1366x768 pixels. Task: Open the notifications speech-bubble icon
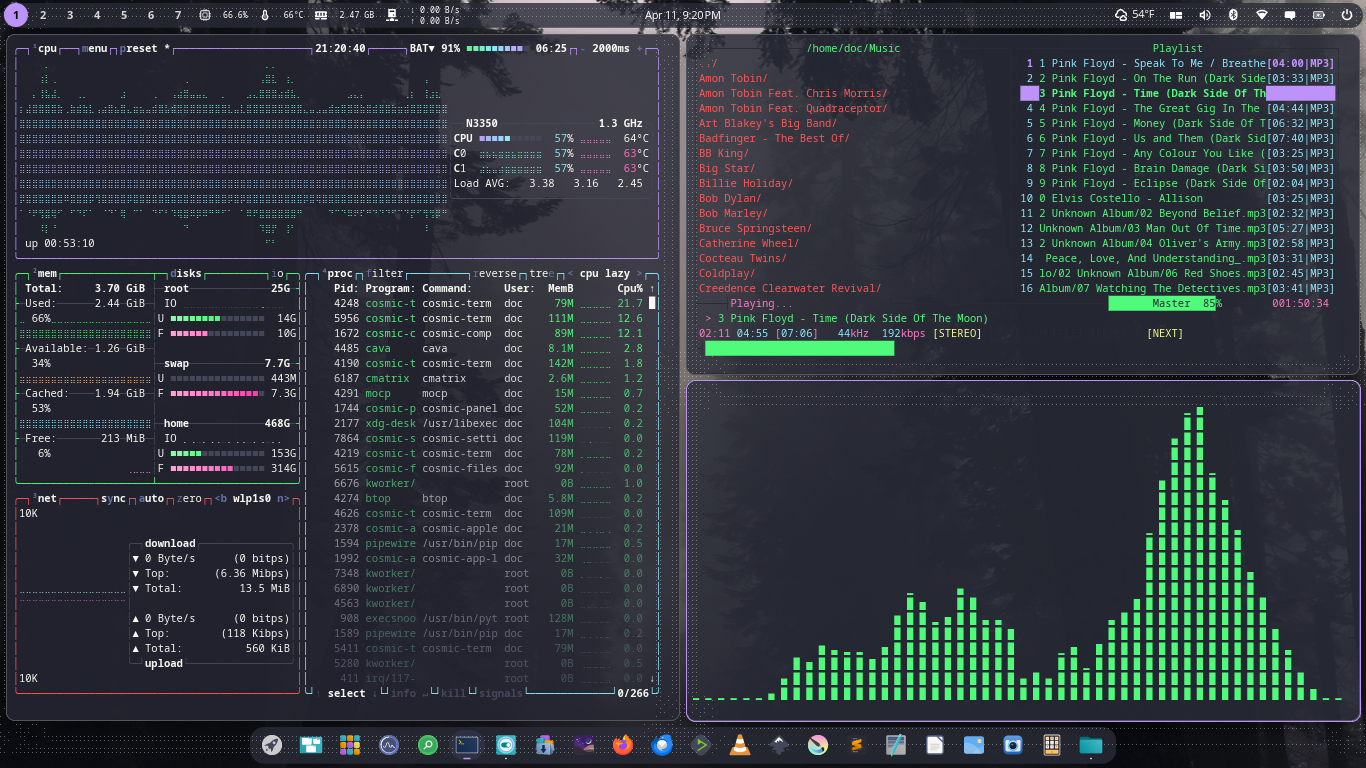click(1291, 15)
